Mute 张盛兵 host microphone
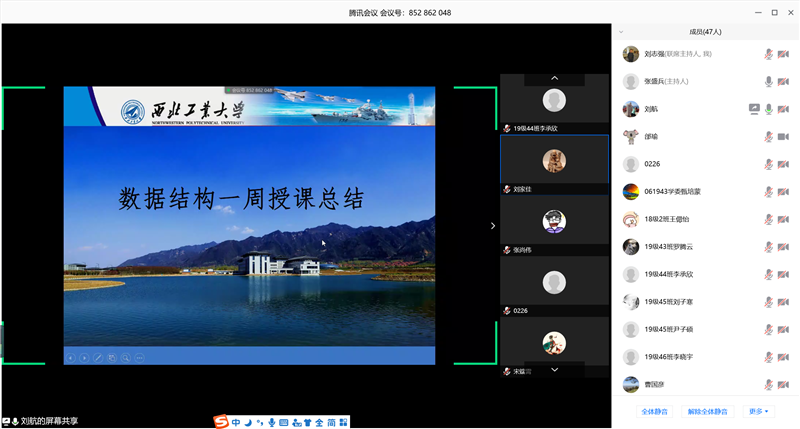The width and height of the screenshot is (800, 429). (768, 82)
